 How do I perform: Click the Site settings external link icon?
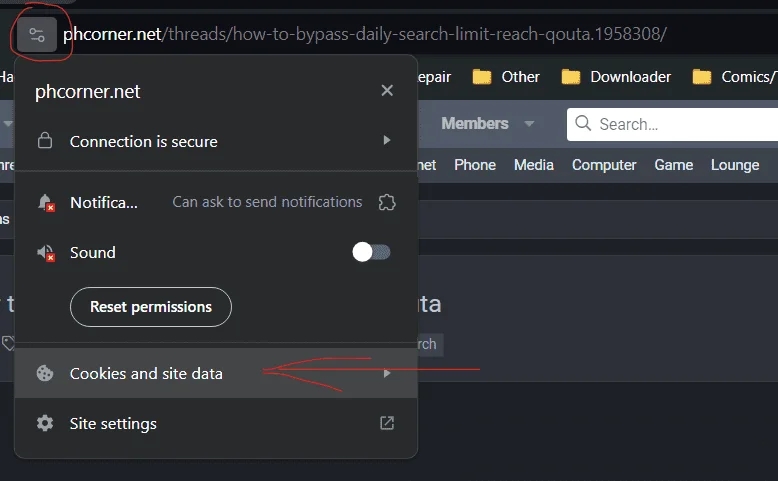tap(387, 423)
